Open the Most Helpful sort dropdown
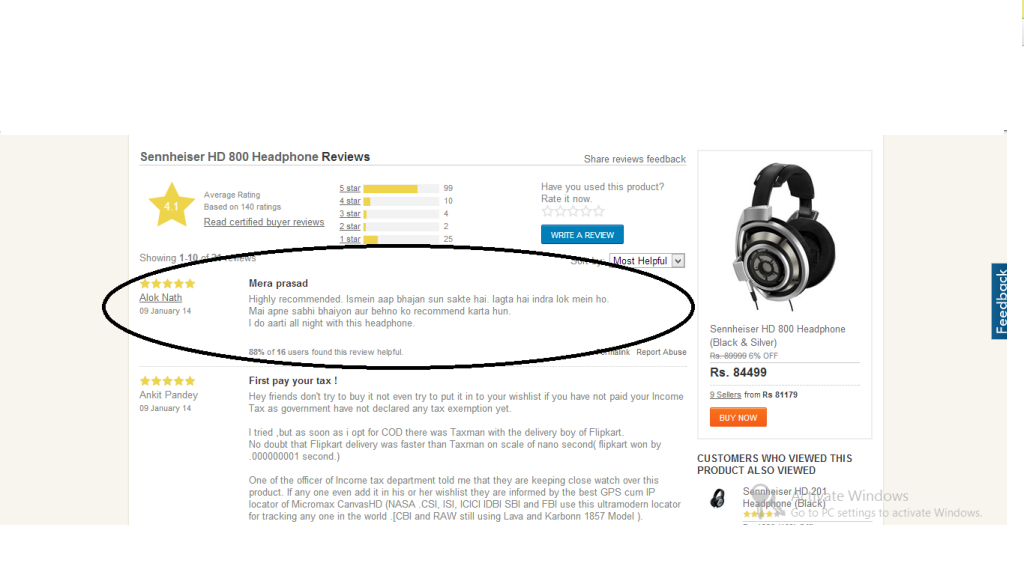This screenshot has width=1024, height=566. click(647, 260)
